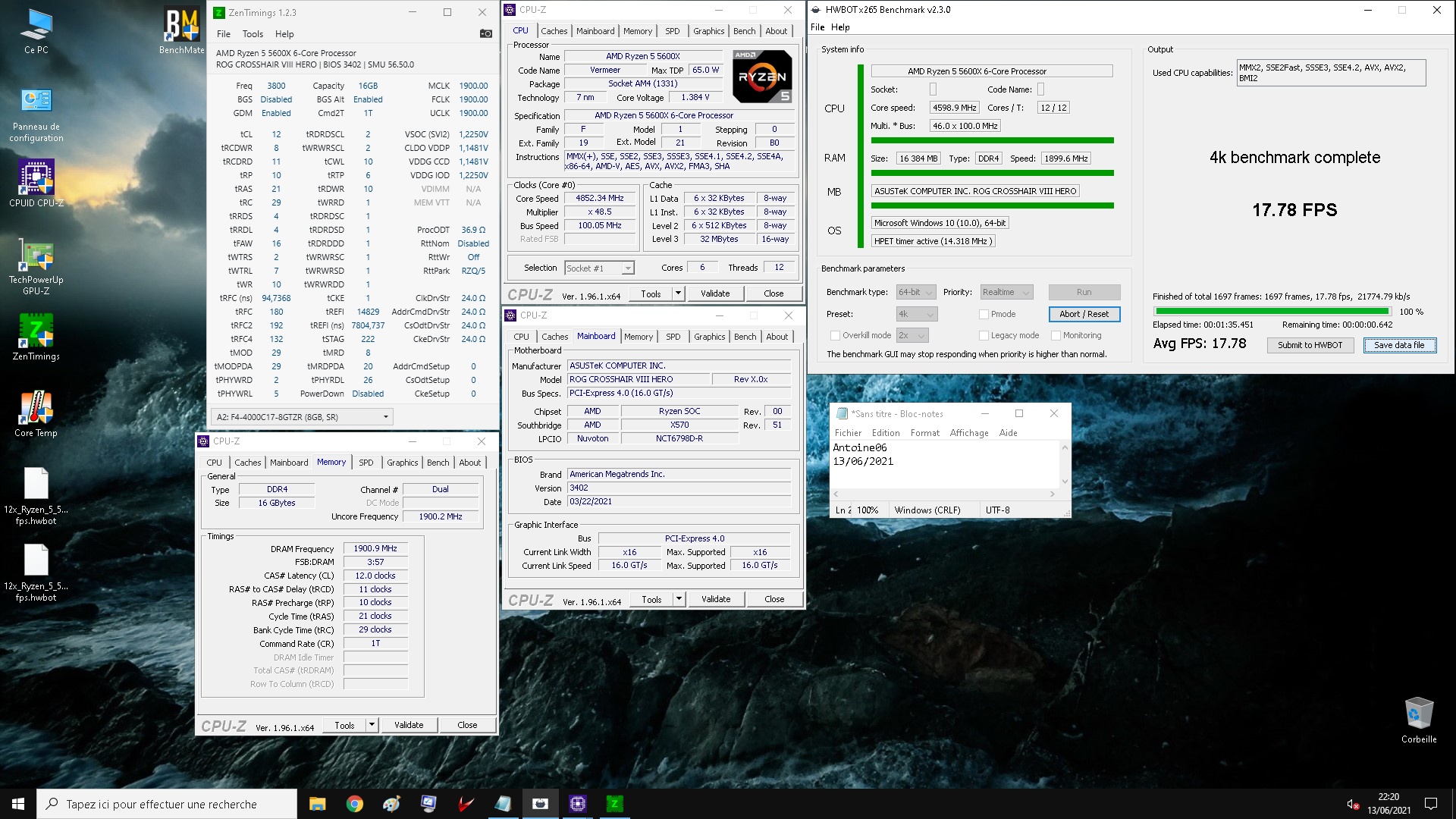Image resolution: width=1456 pixels, height=819 pixels.
Task: Click Notepad horizontal scrollbar
Action: point(944,494)
